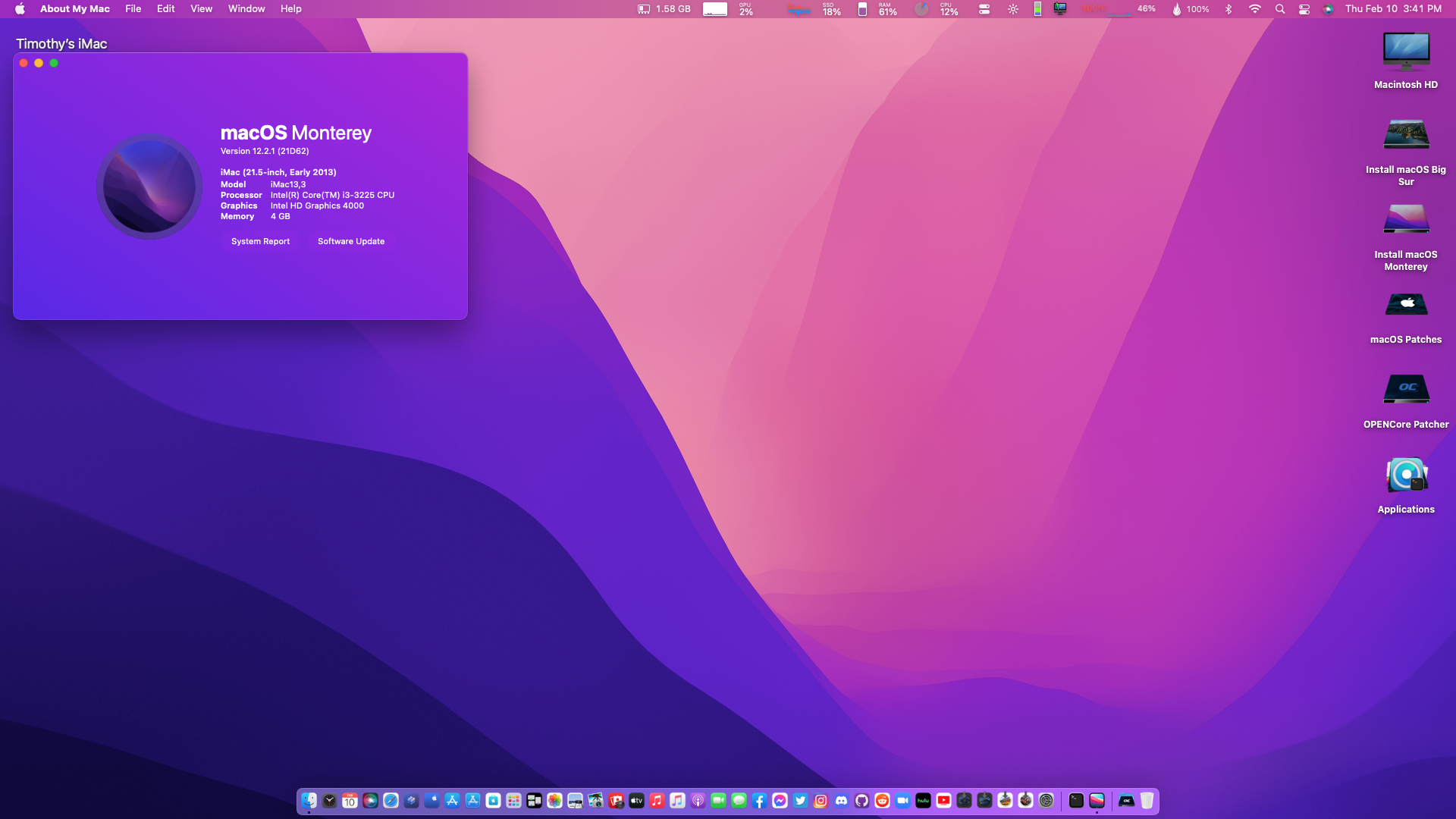
Task: Click the Software Update button
Action: 351,241
